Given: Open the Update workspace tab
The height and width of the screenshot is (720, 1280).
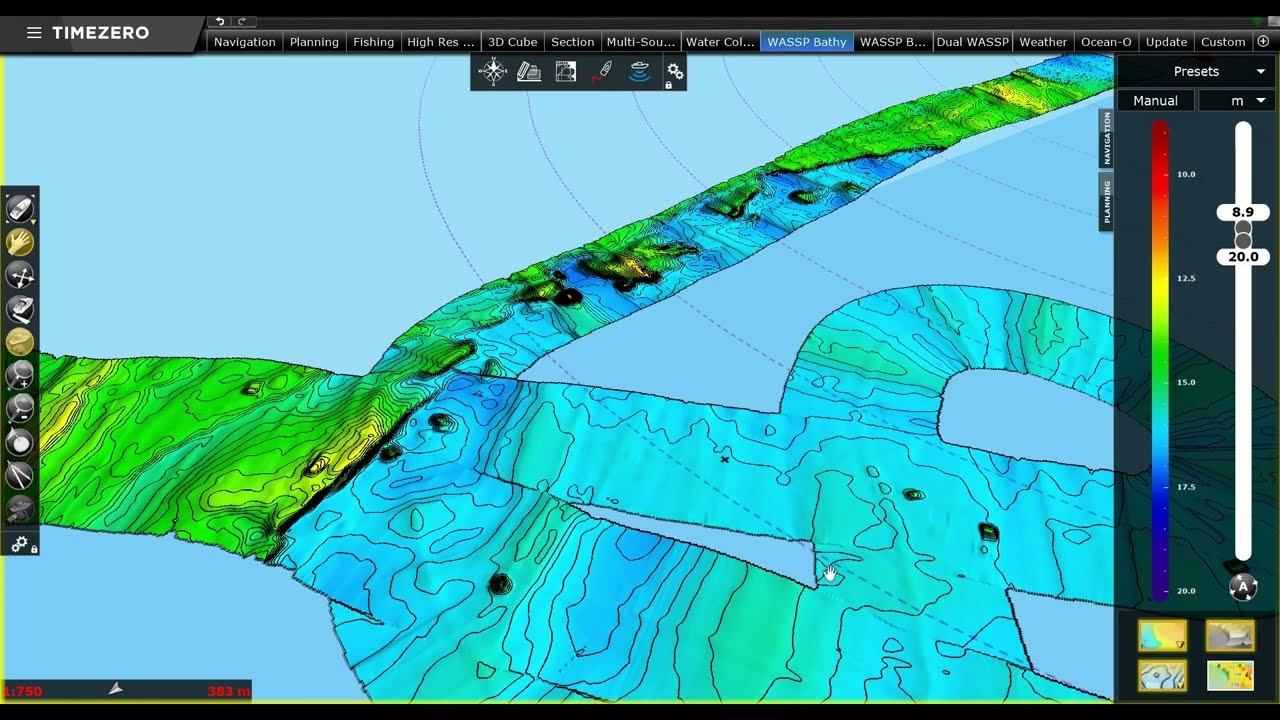Looking at the screenshot, I should [x=1166, y=42].
